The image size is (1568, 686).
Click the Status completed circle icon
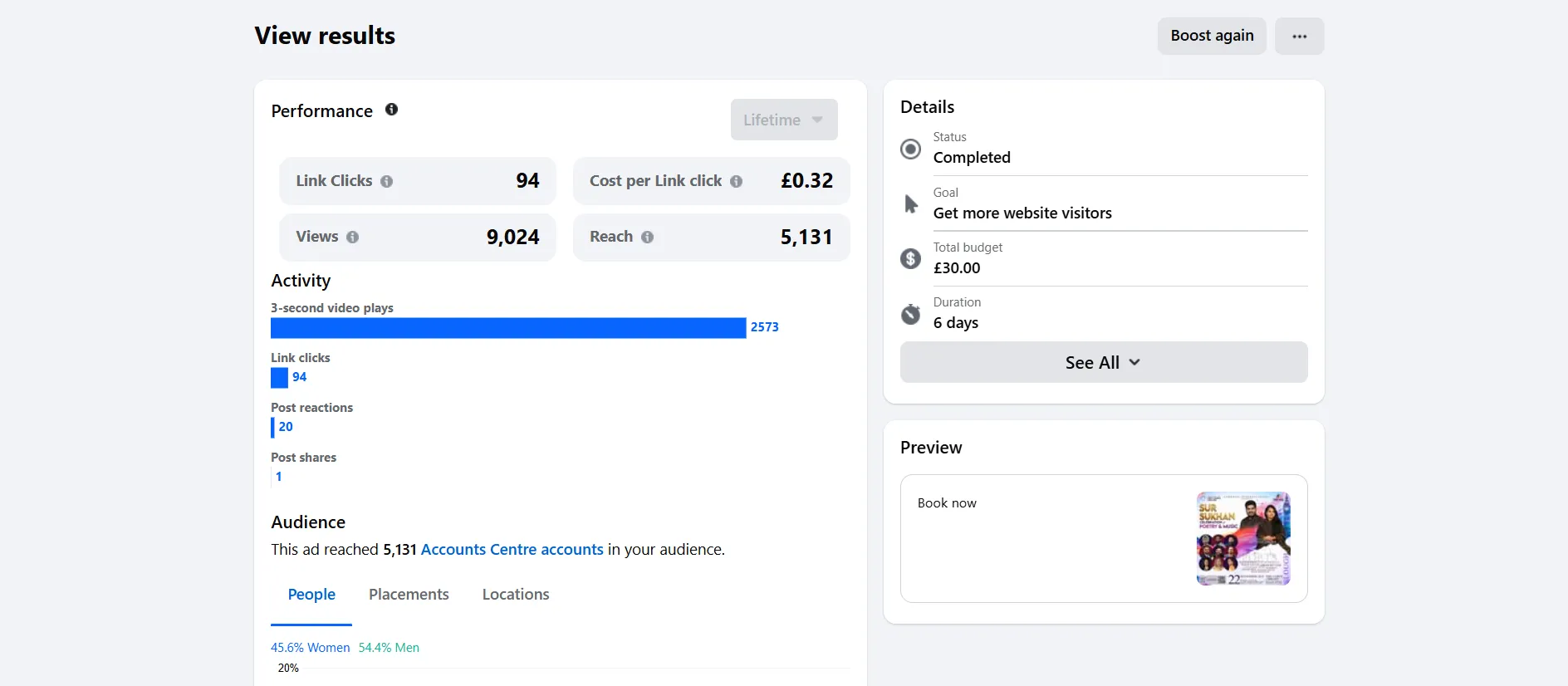(x=910, y=149)
